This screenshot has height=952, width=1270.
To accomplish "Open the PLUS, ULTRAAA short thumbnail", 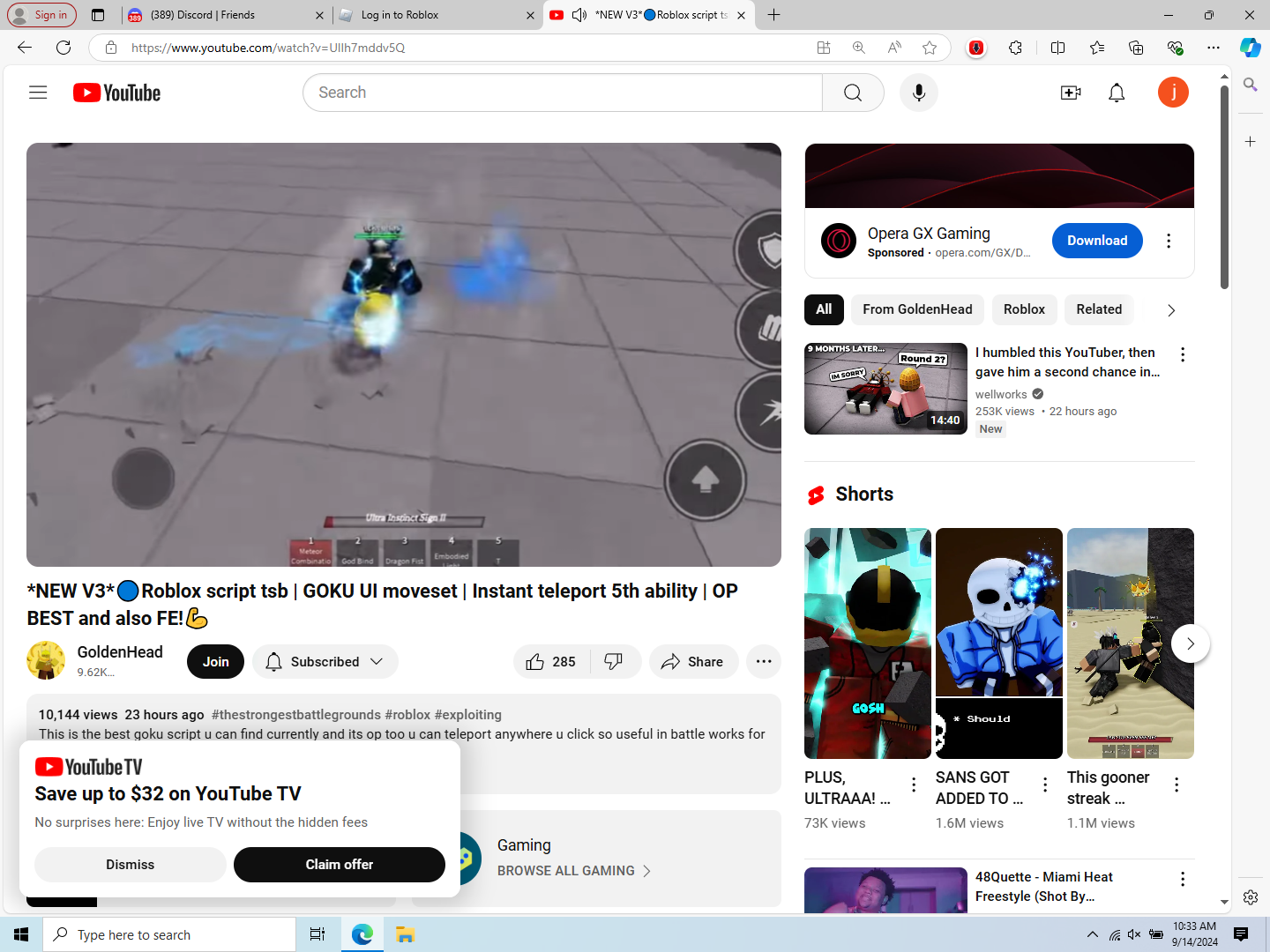I will click(x=868, y=643).
